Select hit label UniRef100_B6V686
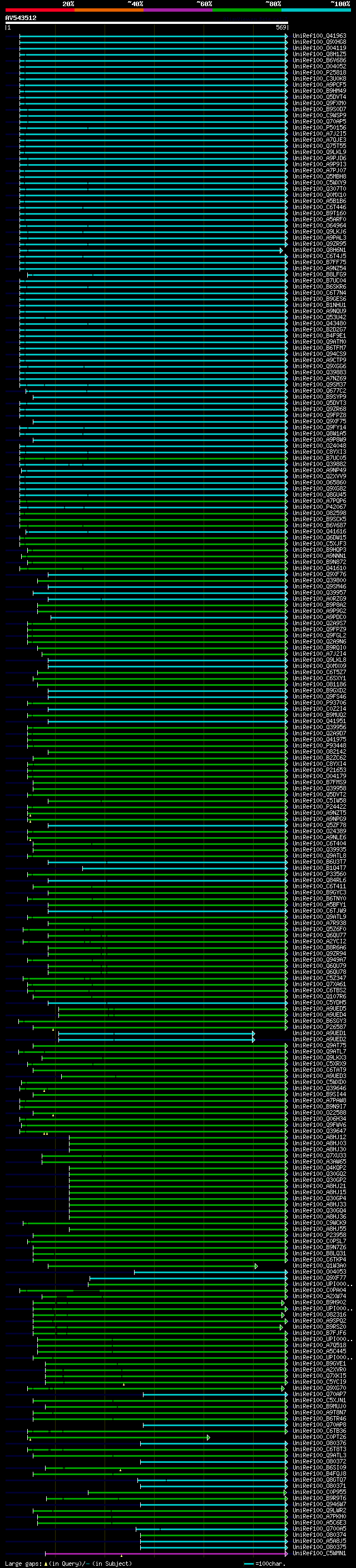 [x=319, y=60]
